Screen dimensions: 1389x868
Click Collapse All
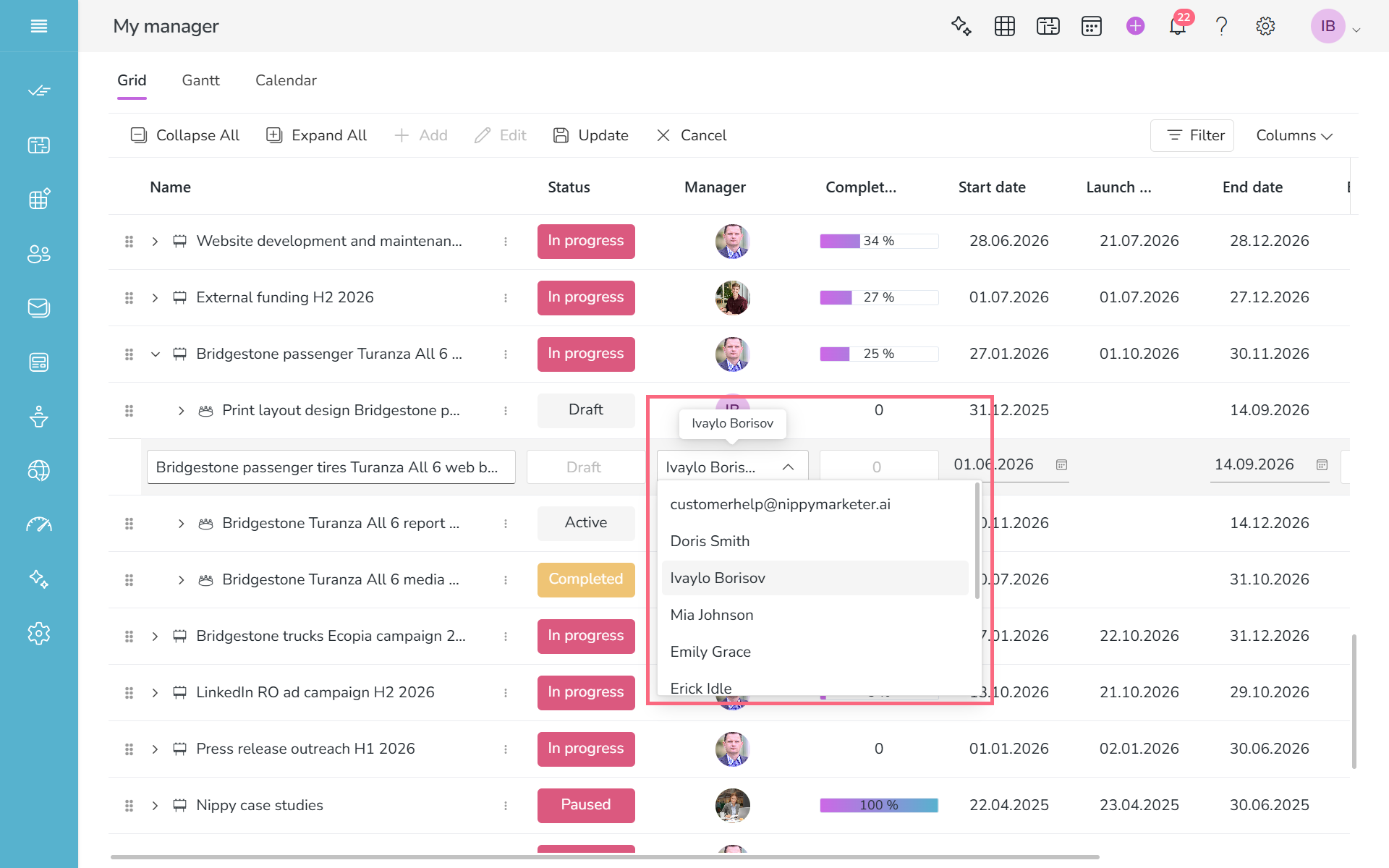(184, 135)
